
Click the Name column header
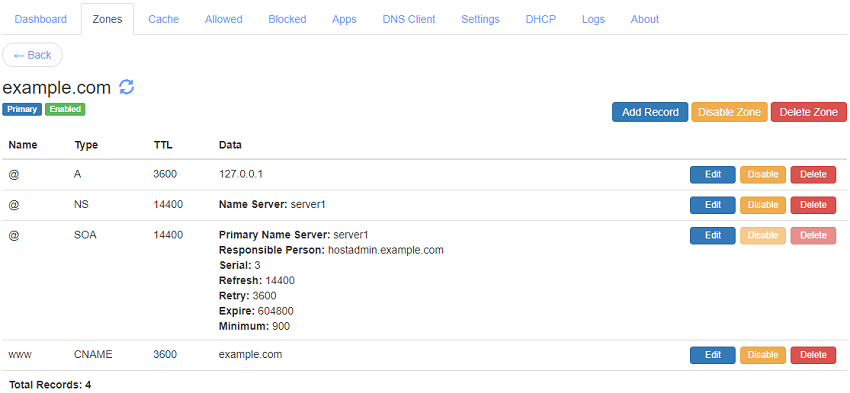point(23,145)
